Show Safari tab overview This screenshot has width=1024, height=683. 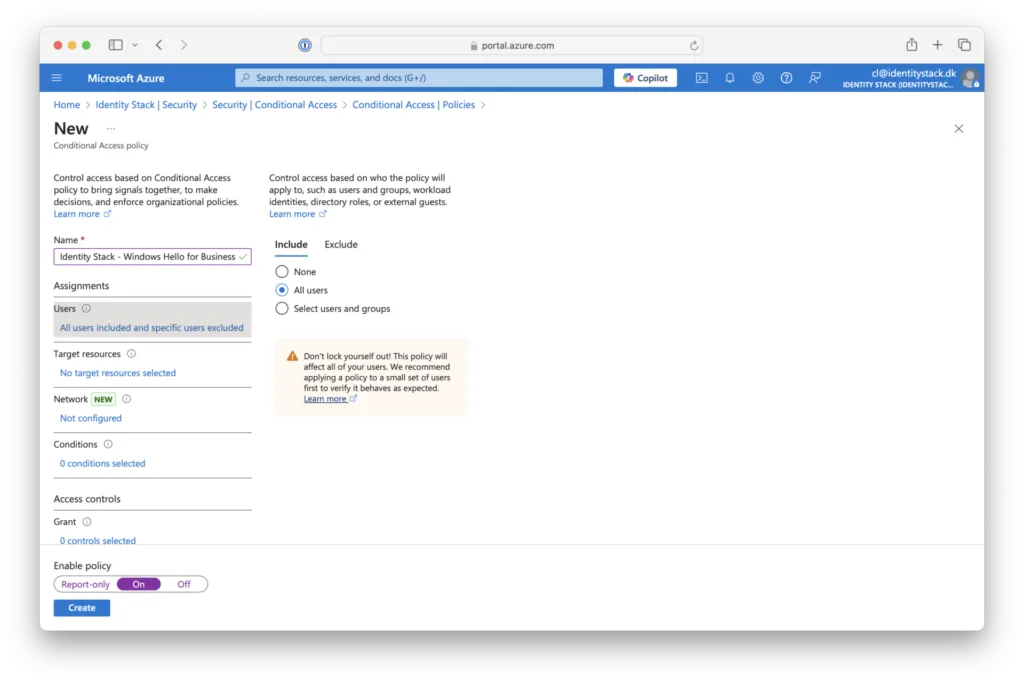coord(964,45)
